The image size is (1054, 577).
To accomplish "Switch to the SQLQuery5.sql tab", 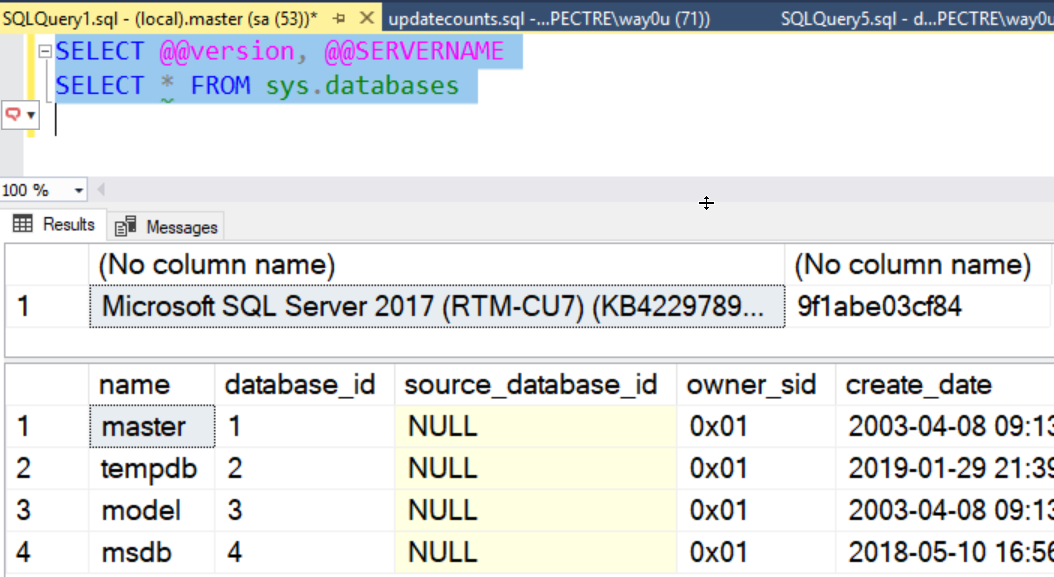I will [915, 18].
